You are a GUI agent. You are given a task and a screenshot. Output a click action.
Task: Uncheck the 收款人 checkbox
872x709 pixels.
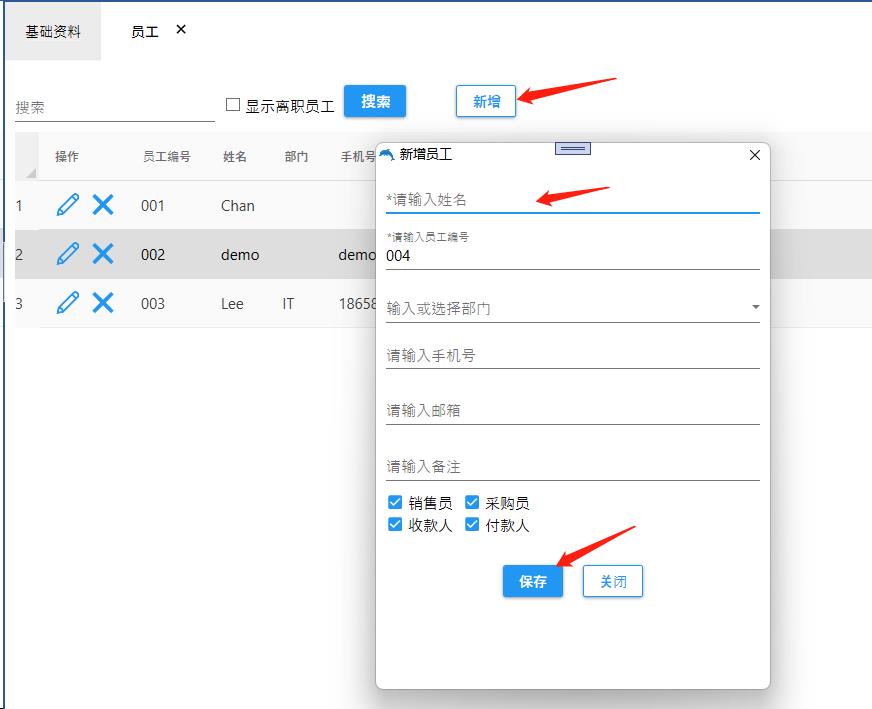coord(395,524)
